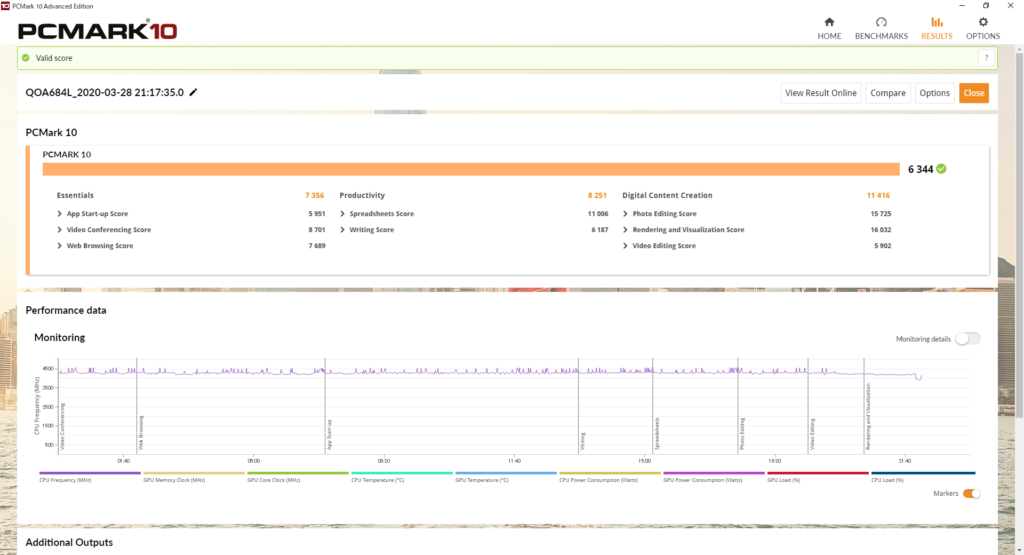Click View Result Online button
The image size is (1024, 555).
click(x=821, y=93)
